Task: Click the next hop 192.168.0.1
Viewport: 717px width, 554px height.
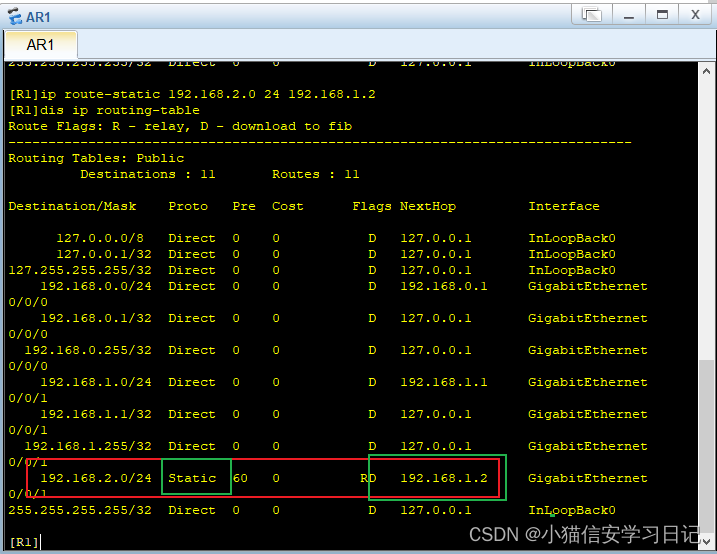Action: [444, 286]
